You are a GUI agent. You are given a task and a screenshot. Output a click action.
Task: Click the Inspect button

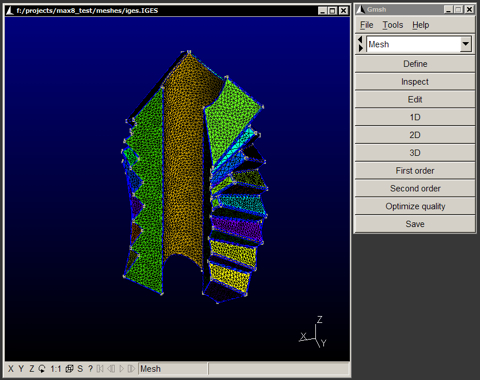(415, 82)
